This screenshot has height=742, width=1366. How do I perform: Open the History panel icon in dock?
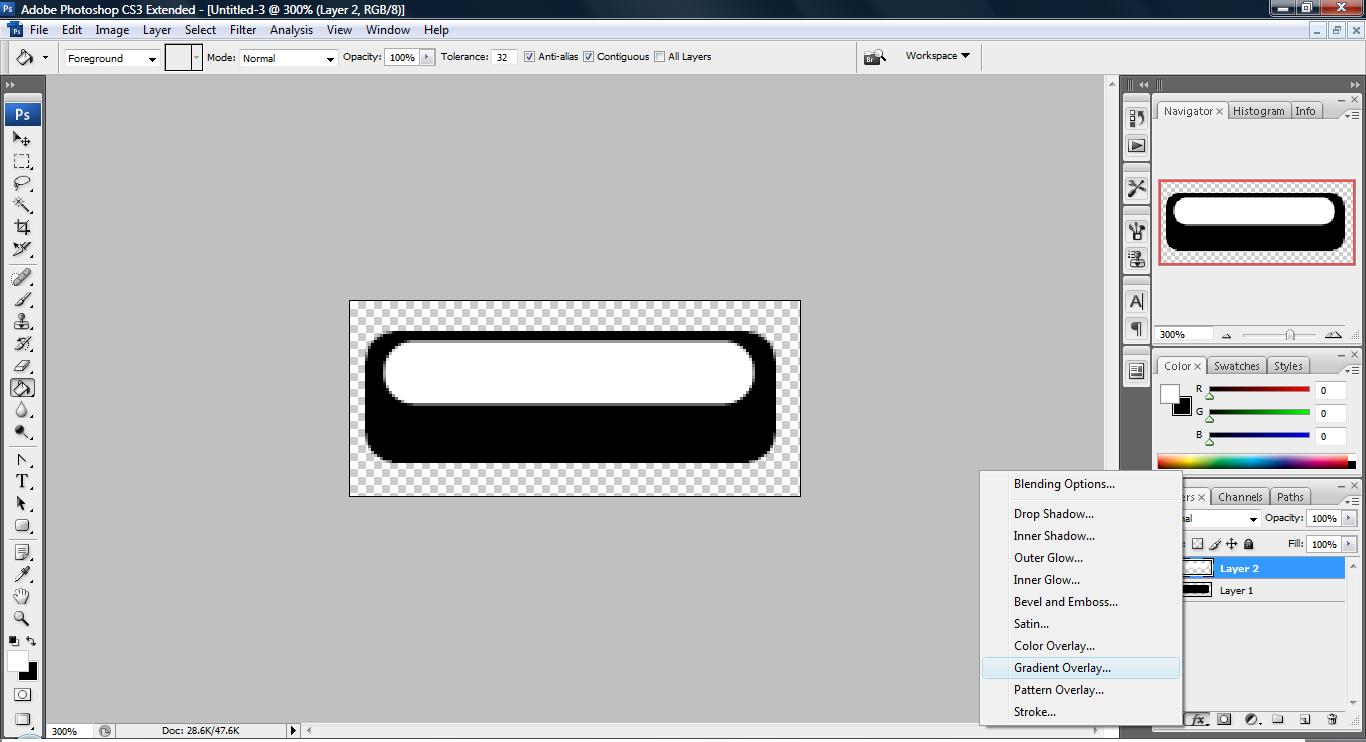pos(1137,118)
